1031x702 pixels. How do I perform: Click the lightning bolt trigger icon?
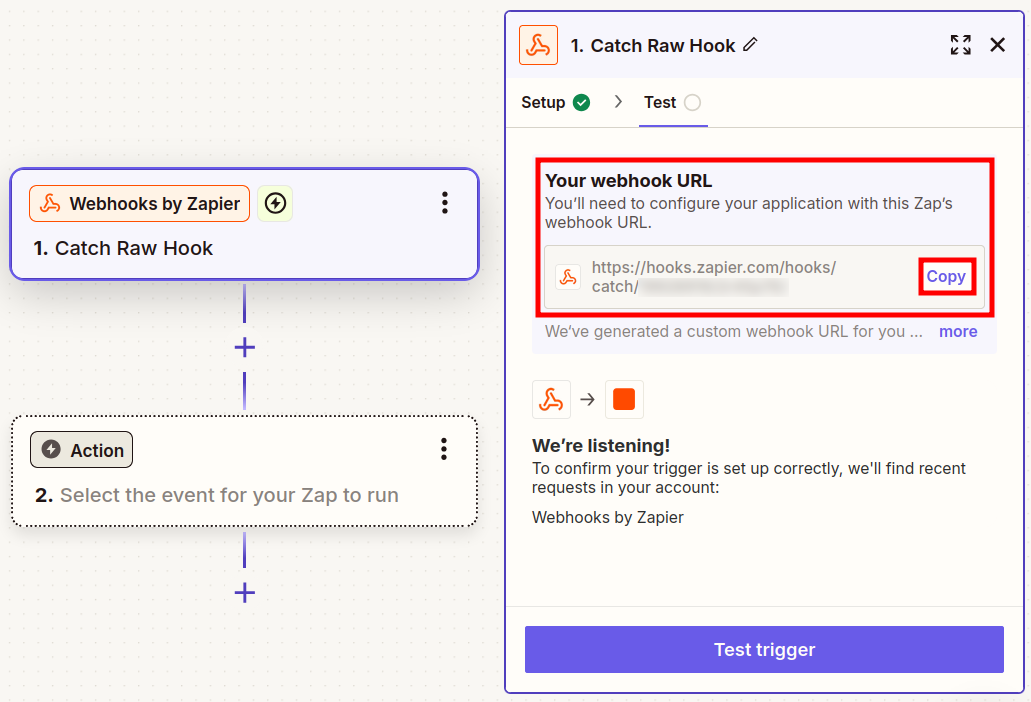[275, 204]
